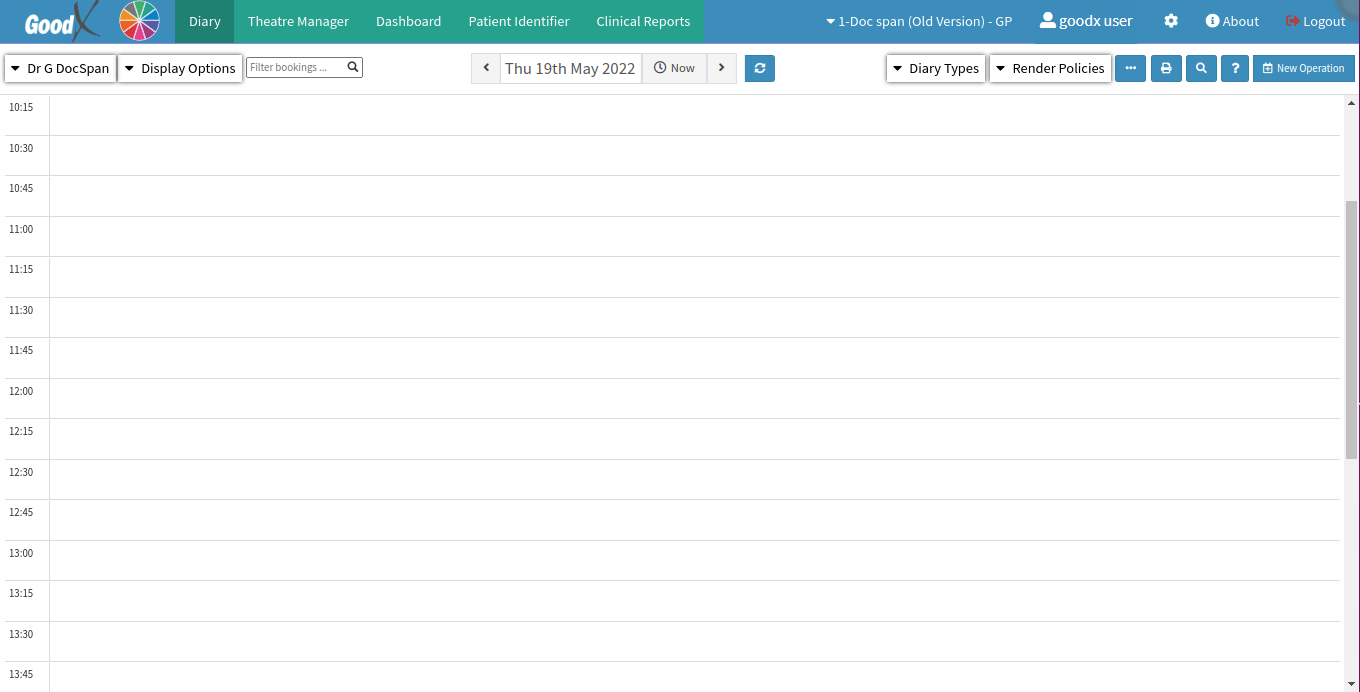1360x692 pixels.
Task: Click Logout in the top bar
Action: pos(1315,21)
